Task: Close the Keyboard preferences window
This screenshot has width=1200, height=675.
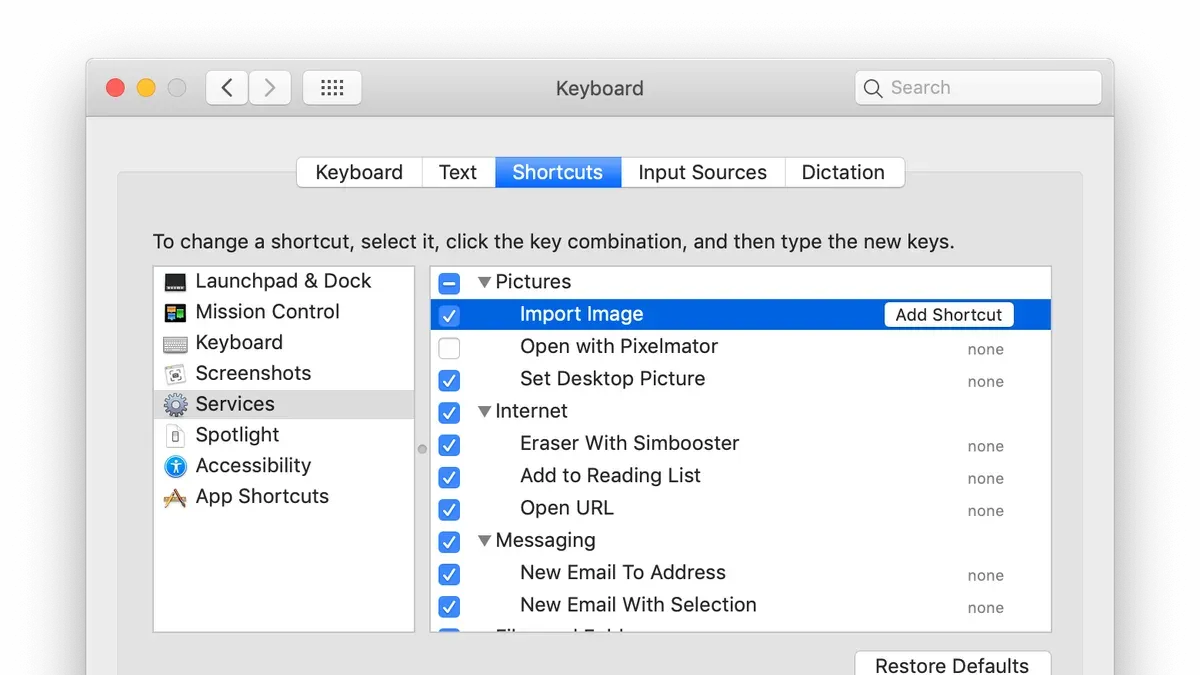Action: [x=115, y=88]
